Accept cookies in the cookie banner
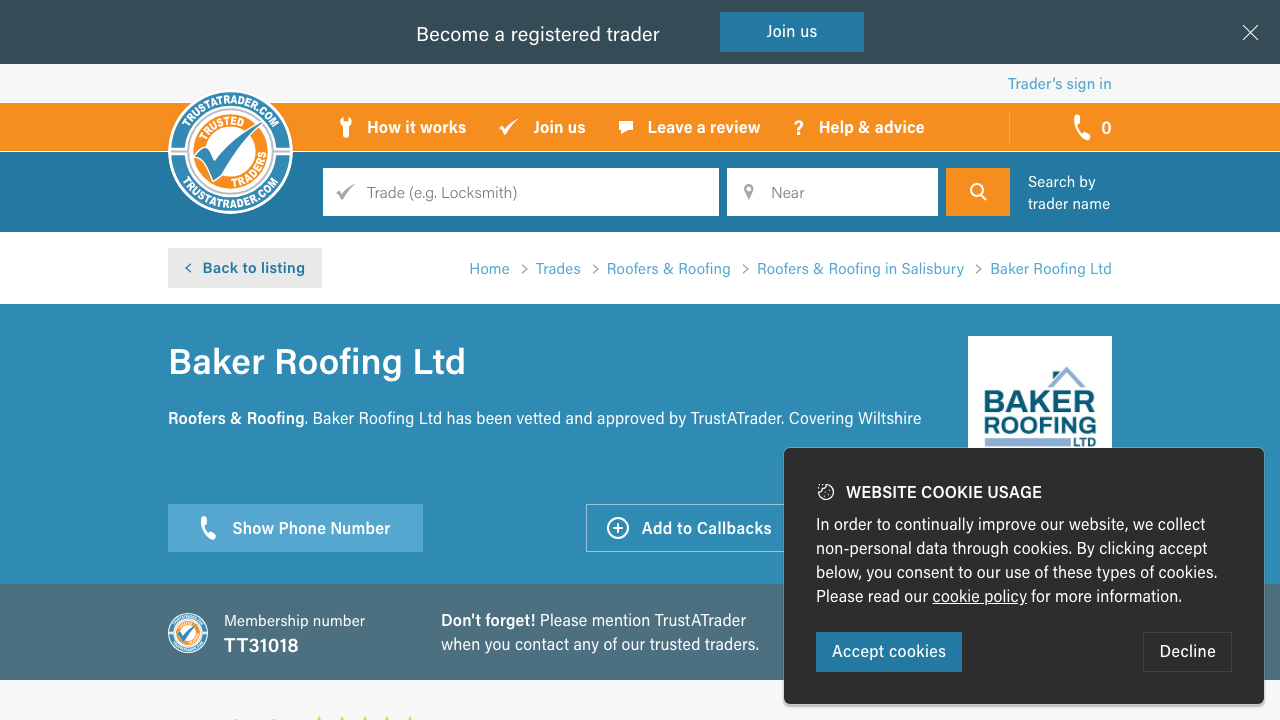Viewport: 1280px width, 720px height. pos(888,651)
